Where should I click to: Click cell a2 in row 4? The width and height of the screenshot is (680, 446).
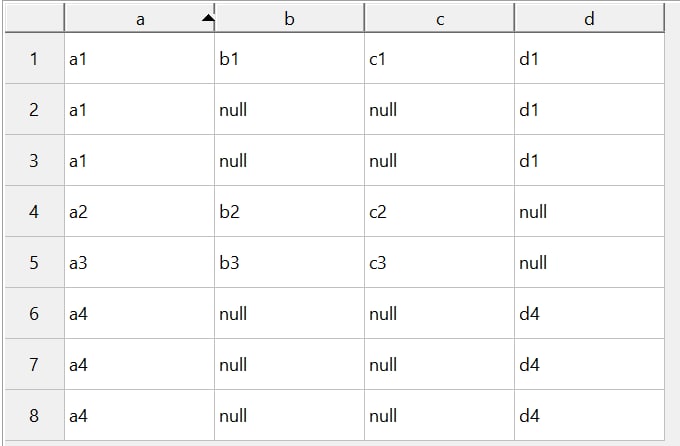click(x=139, y=212)
